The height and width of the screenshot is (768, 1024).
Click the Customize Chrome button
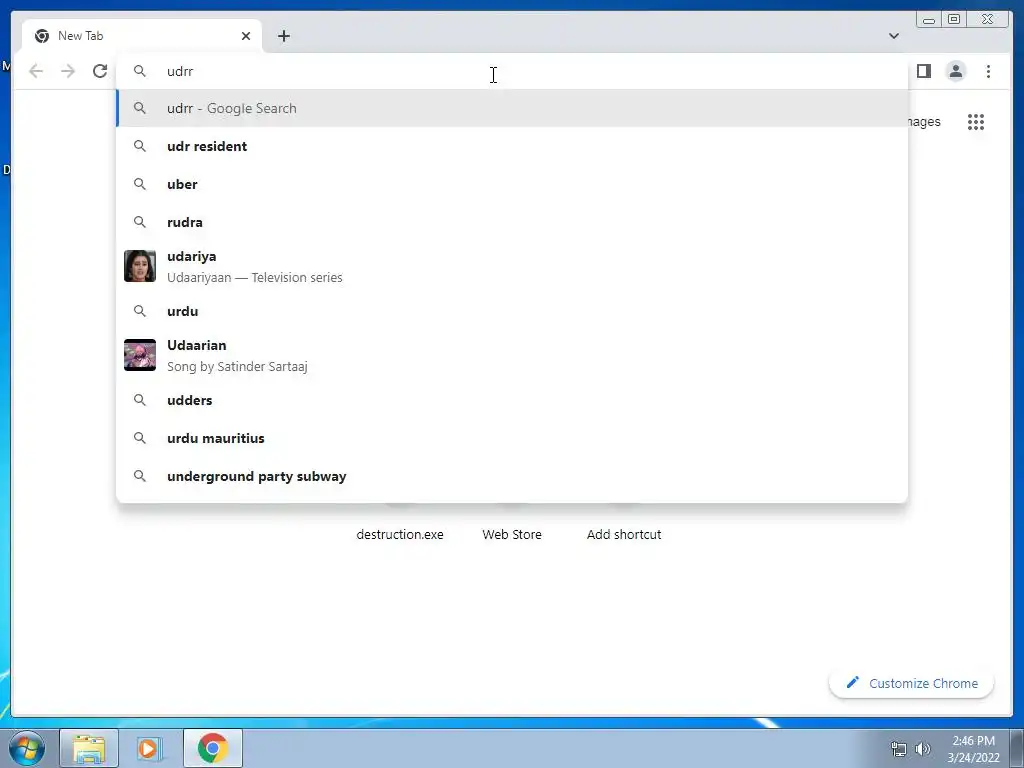(x=912, y=683)
